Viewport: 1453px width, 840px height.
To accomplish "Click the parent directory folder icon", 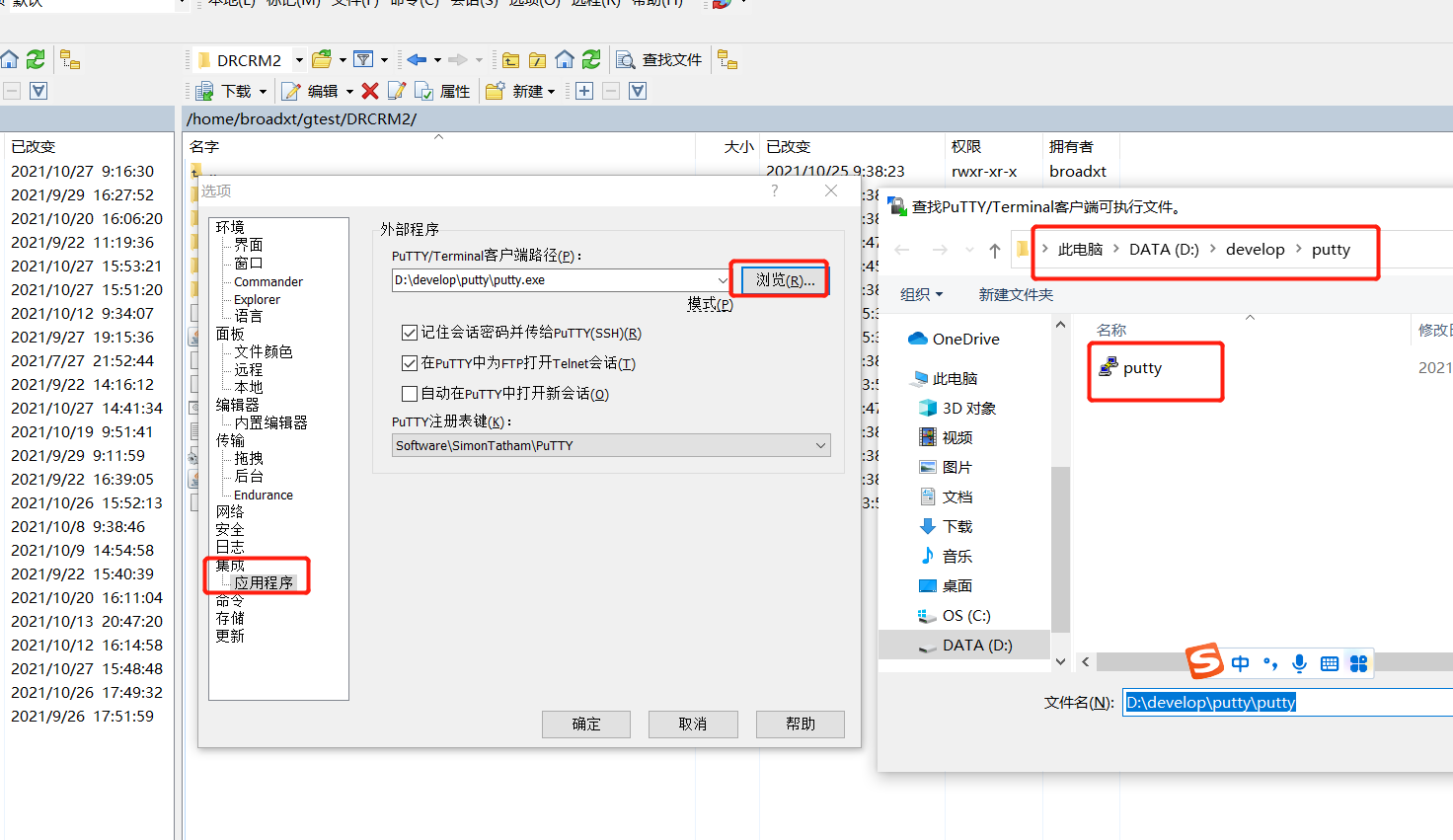I will tap(510, 60).
